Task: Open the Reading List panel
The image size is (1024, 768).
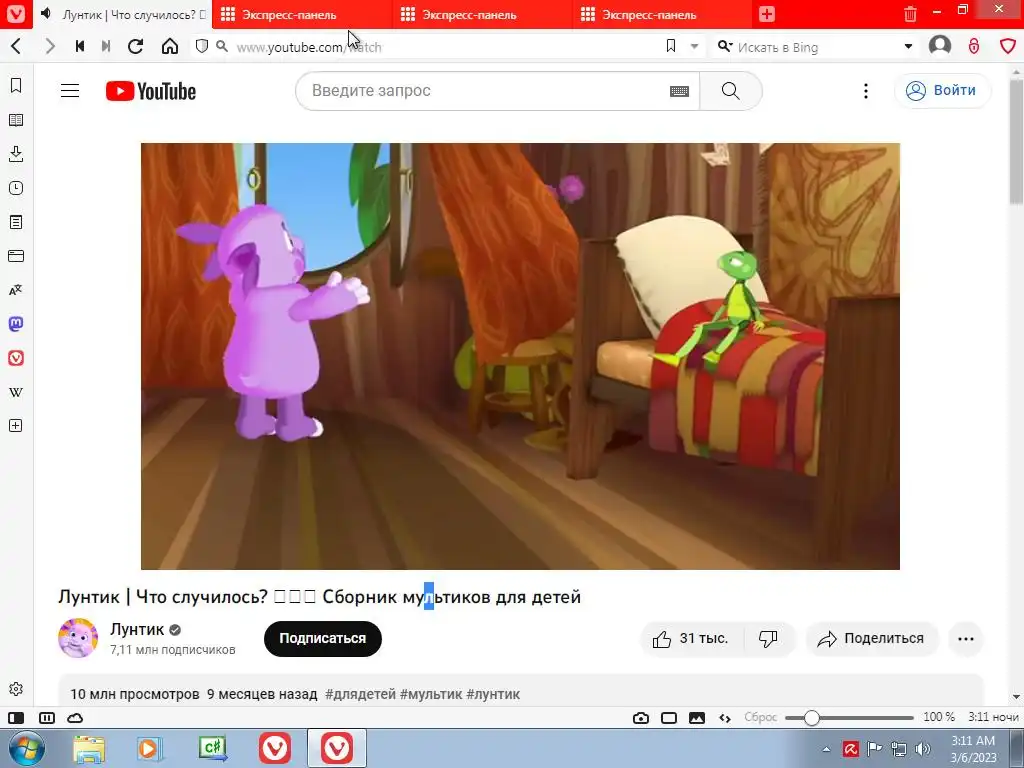Action: (x=16, y=120)
